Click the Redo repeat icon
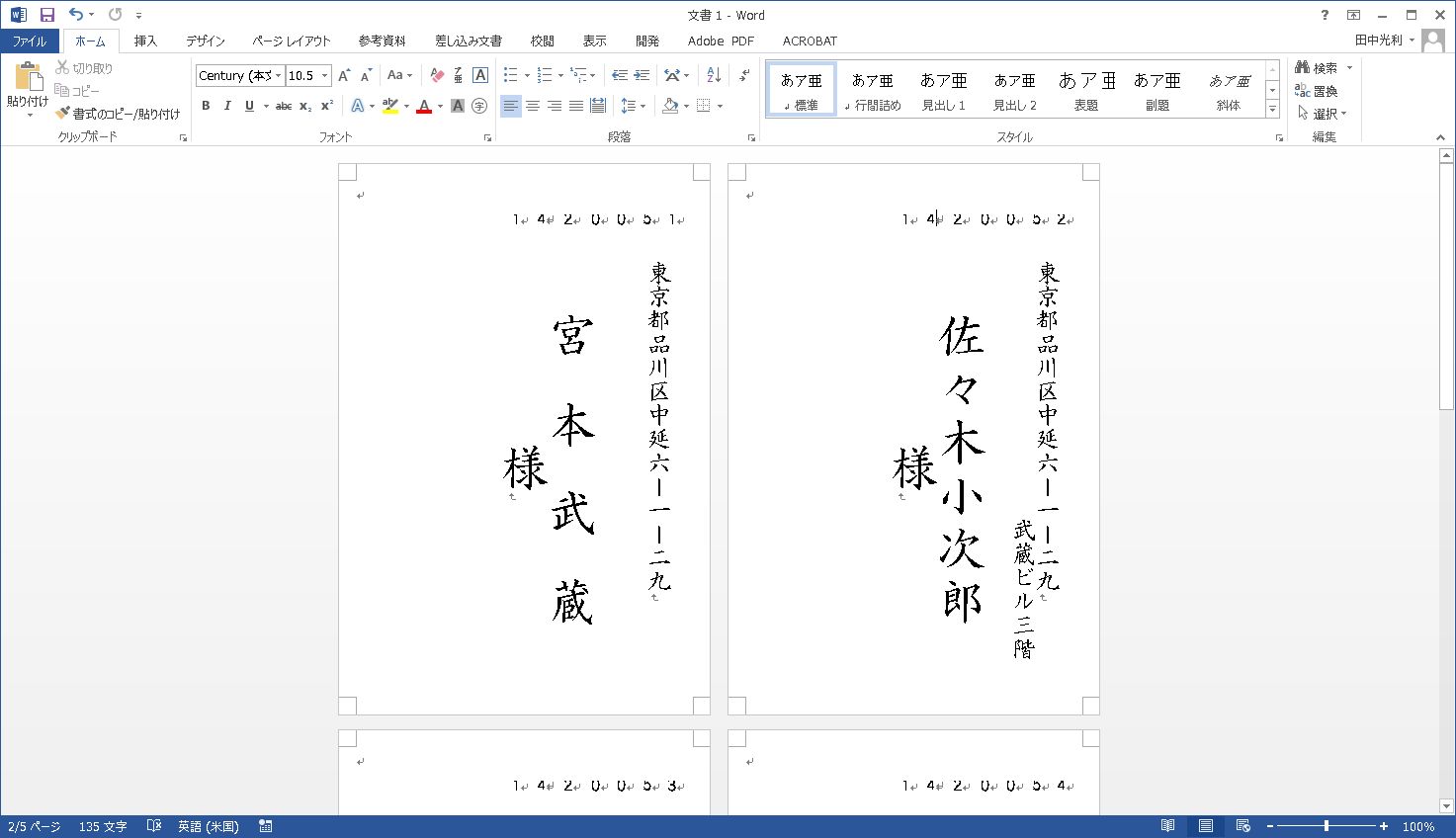The width and height of the screenshot is (1456, 838). point(116,15)
